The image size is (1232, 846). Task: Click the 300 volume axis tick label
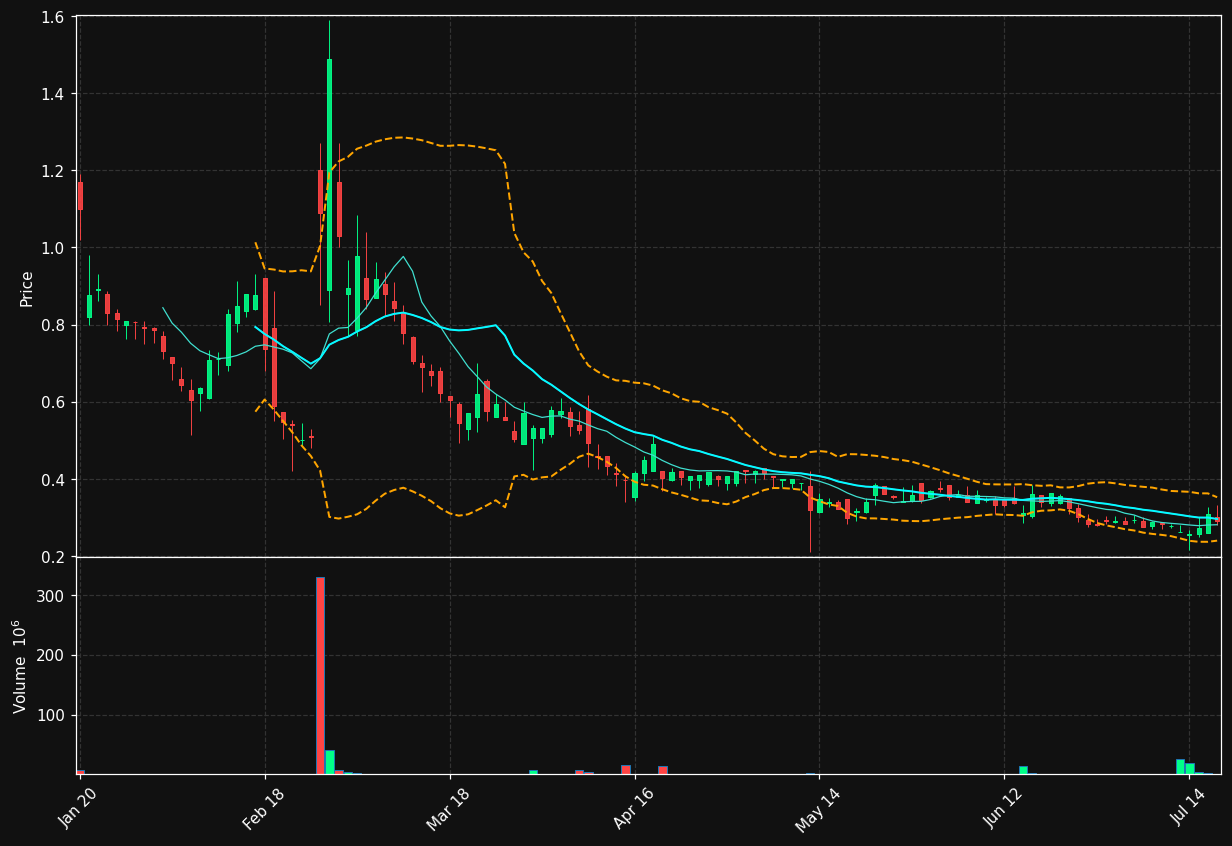pos(51,596)
